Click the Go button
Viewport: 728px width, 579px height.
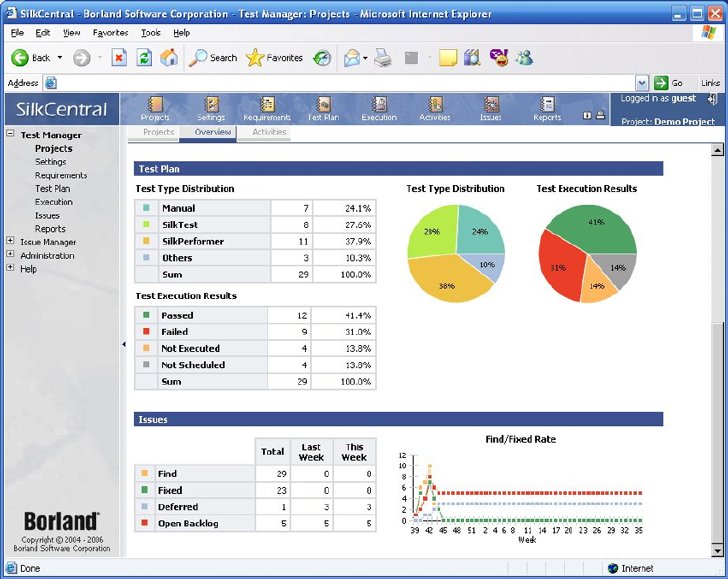668,83
